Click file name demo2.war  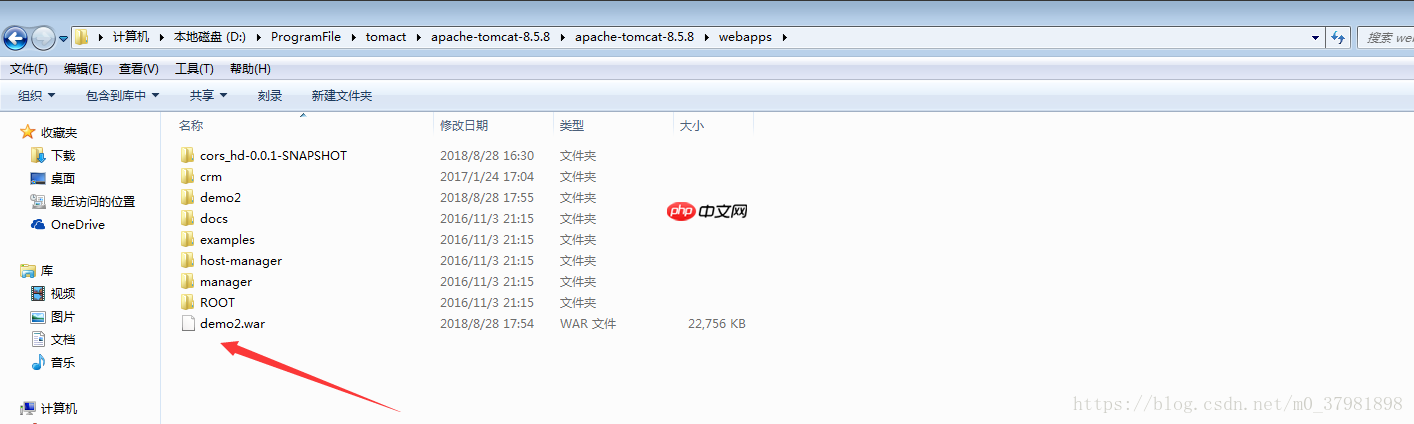tap(232, 323)
